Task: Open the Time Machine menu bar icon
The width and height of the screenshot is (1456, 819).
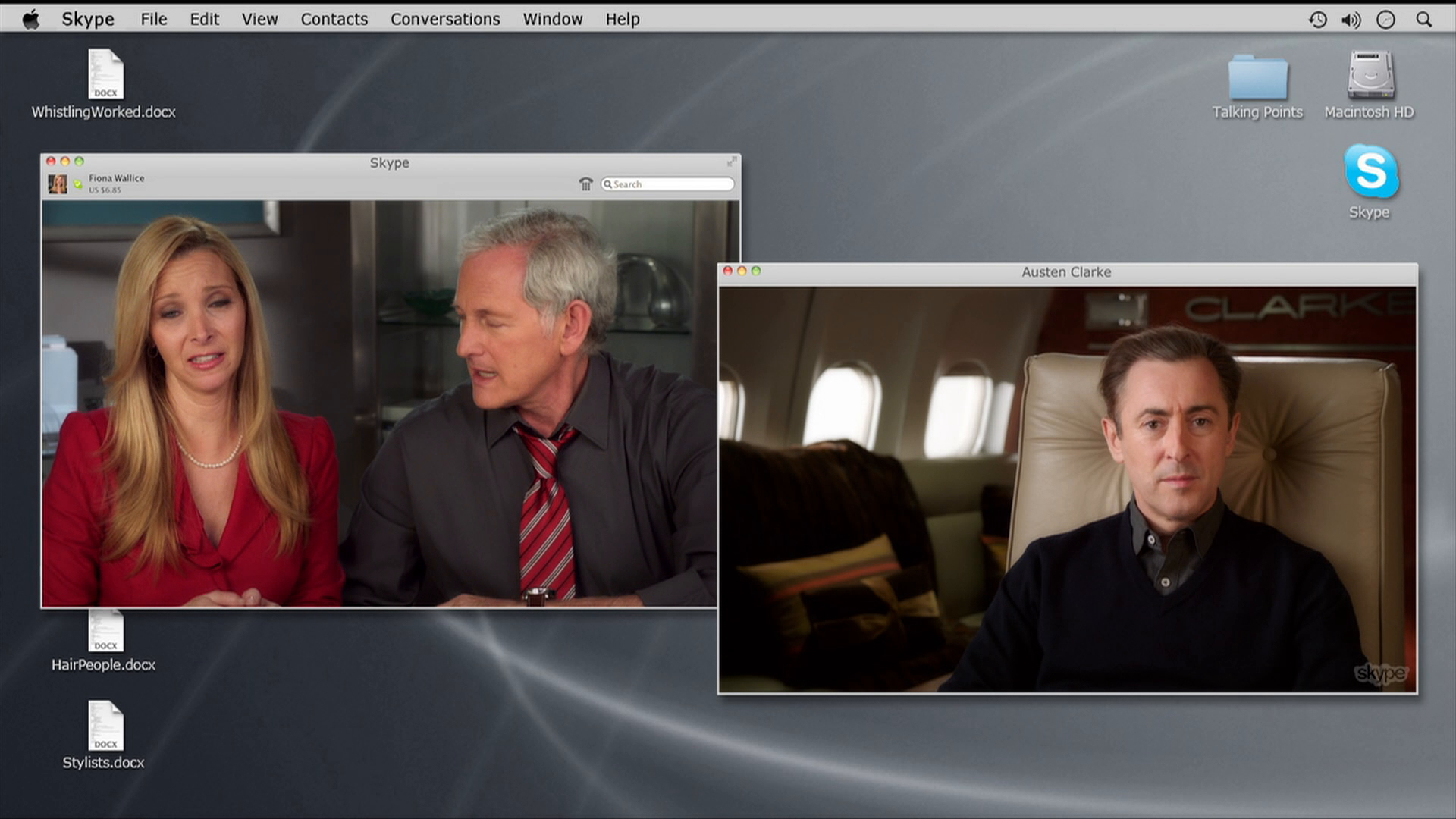Action: tap(1317, 20)
